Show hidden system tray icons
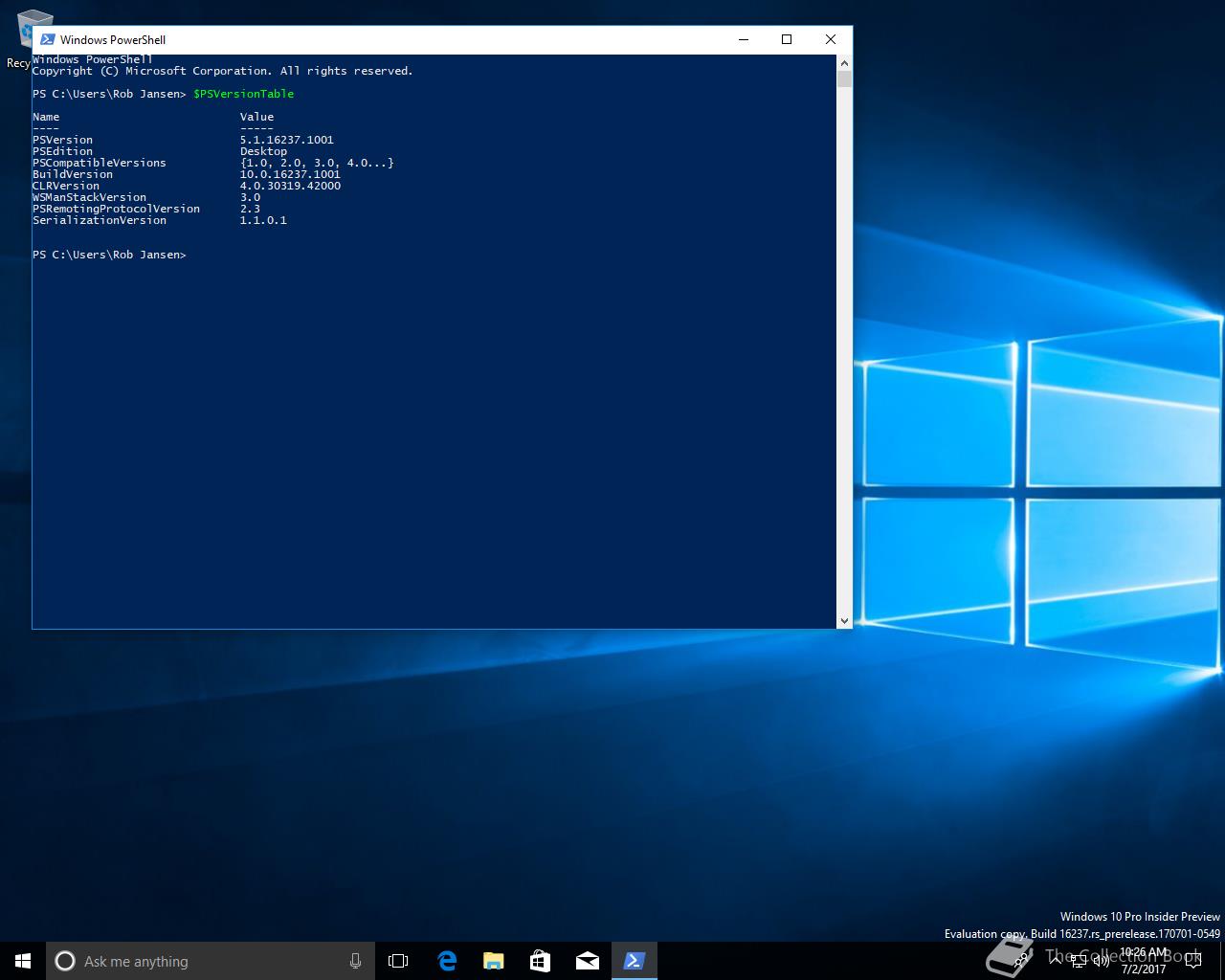 [x=1056, y=961]
